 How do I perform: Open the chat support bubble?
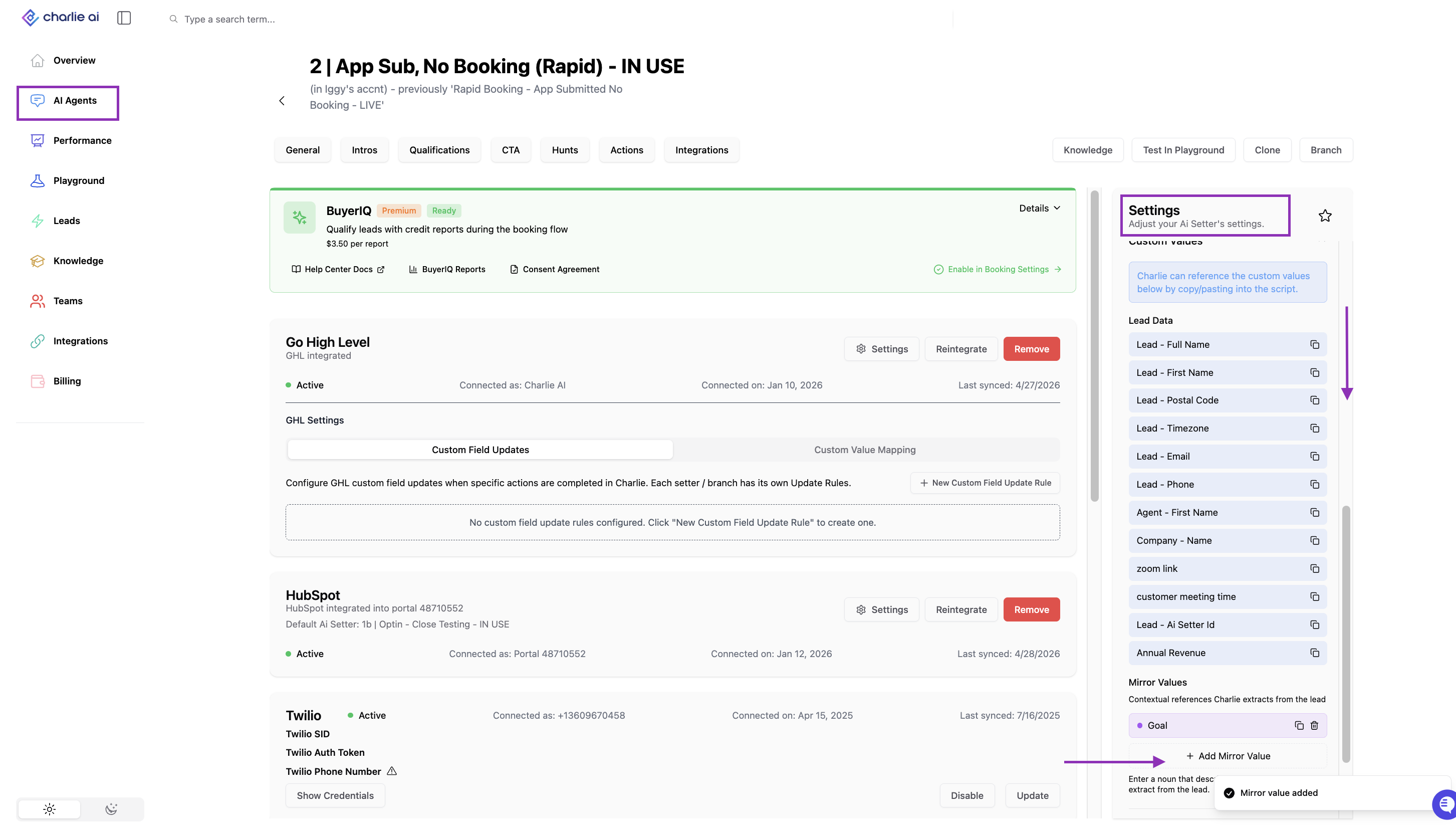(x=1445, y=804)
